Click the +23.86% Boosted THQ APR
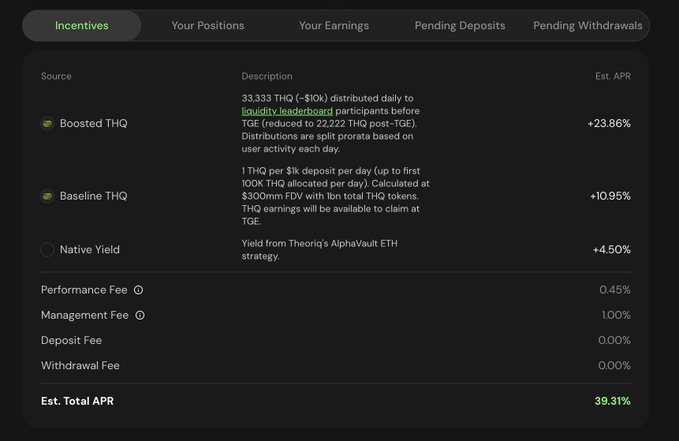Viewport: 679px width, 441px height. [609, 123]
